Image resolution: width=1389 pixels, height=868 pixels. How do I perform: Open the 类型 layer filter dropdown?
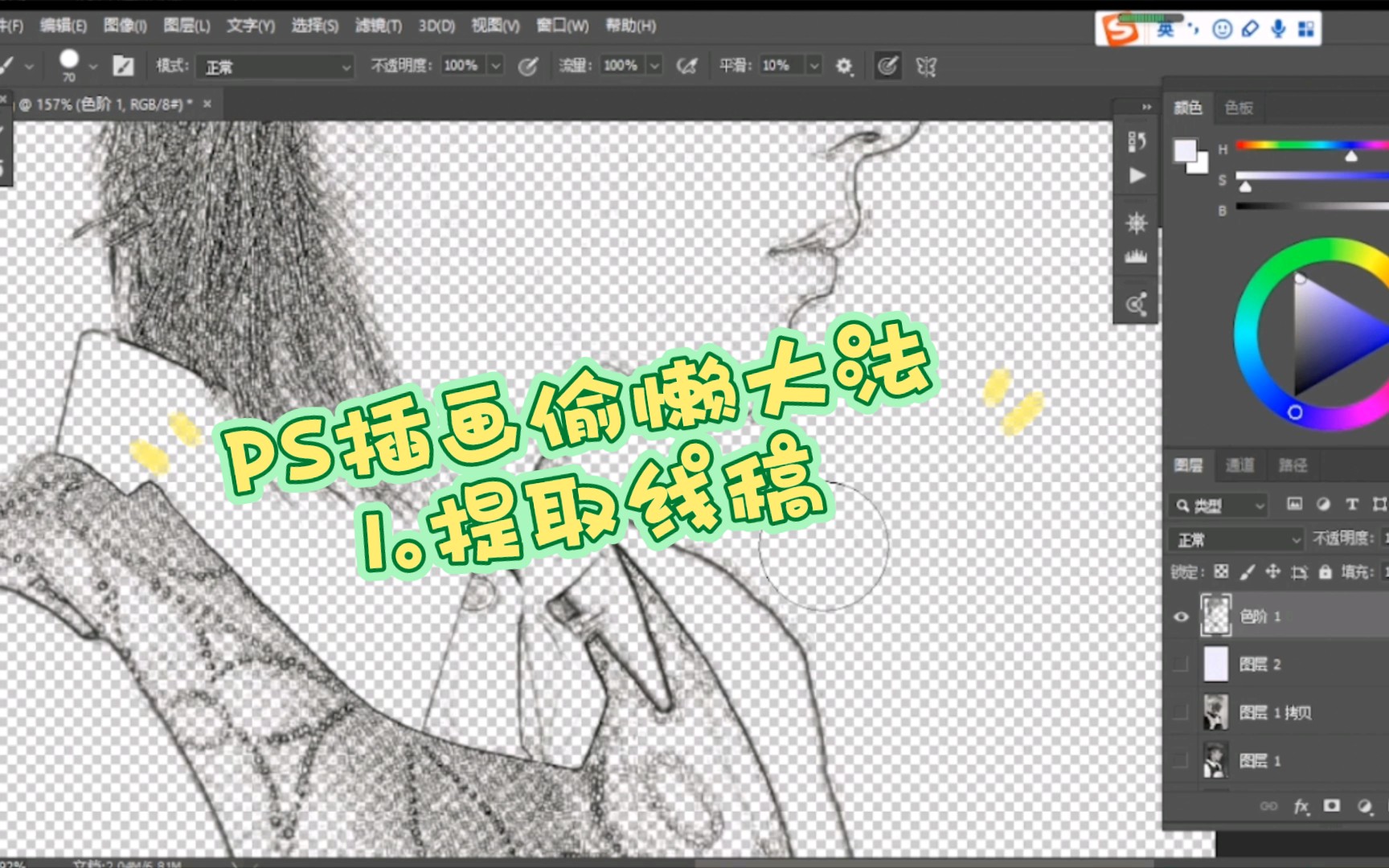coord(1219,505)
